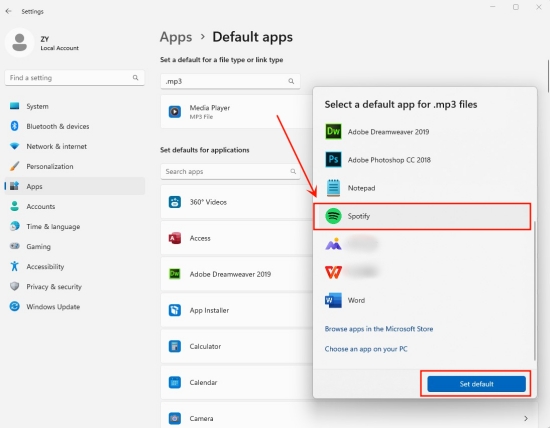550x428 pixels.
Task: Select the Accounts category
Action: tap(75, 206)
